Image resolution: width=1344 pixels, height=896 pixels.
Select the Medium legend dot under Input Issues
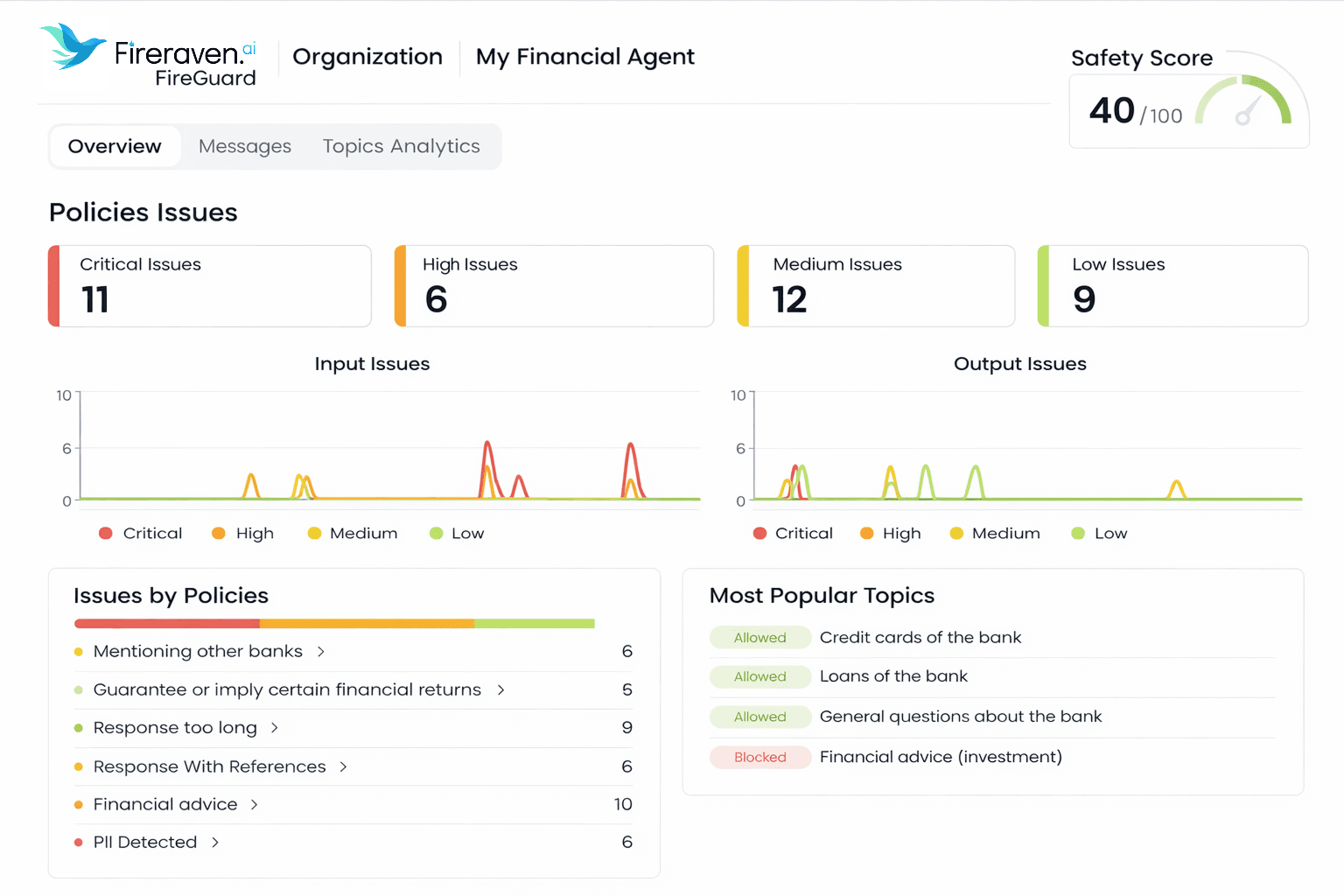pos(314,533)
